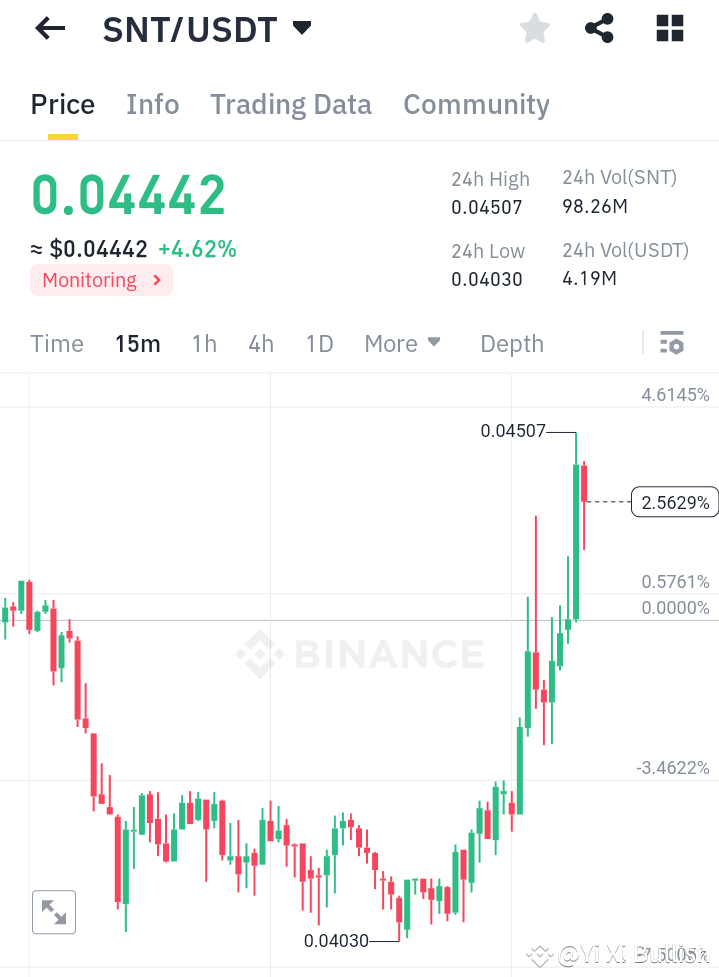Viewport: 719px width, 977px height.
Task: Expand the More timeframe dropdown
Action: [402, 343]
